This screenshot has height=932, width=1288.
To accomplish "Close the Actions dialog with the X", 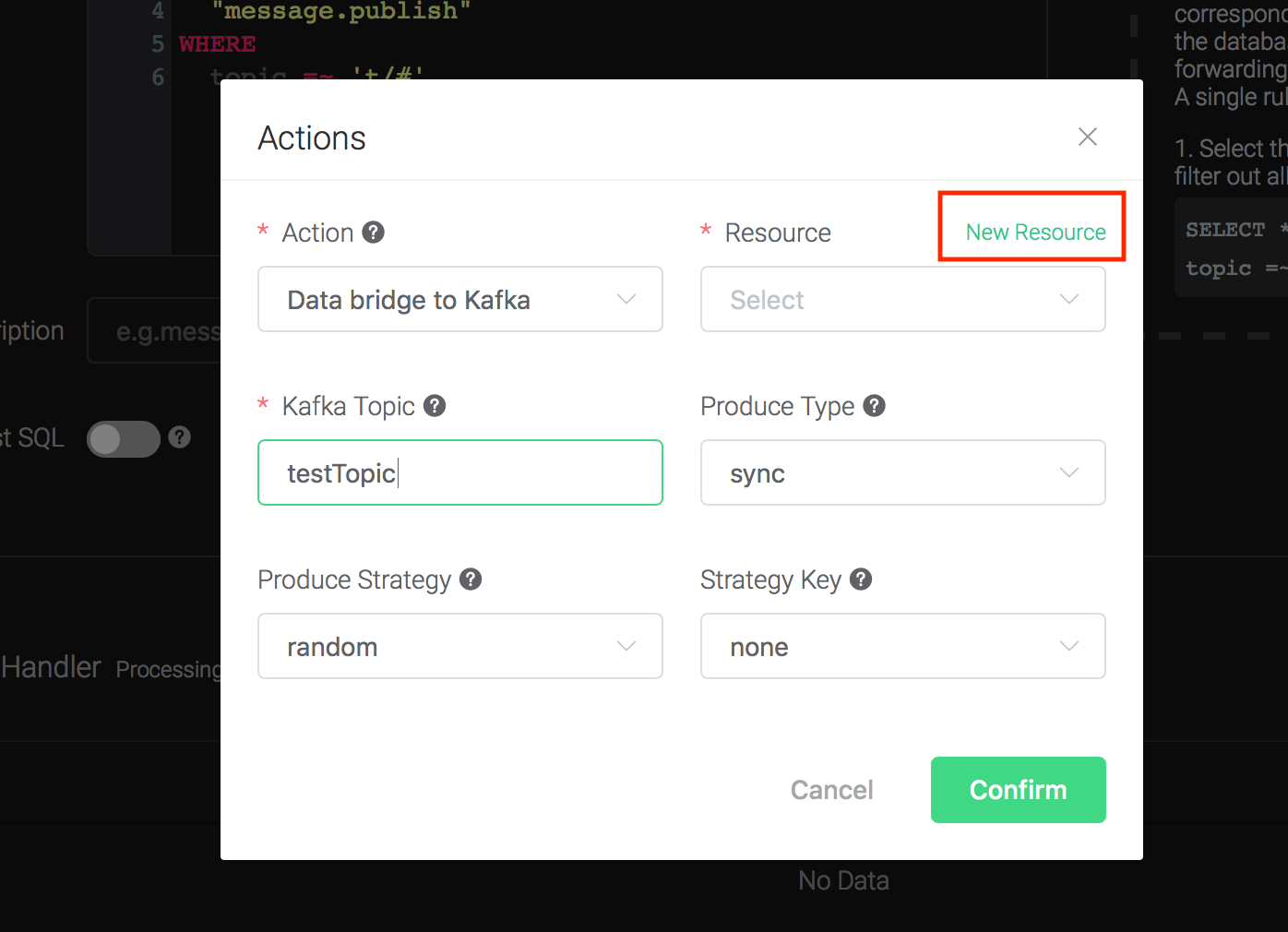I will pos(1088,137).
